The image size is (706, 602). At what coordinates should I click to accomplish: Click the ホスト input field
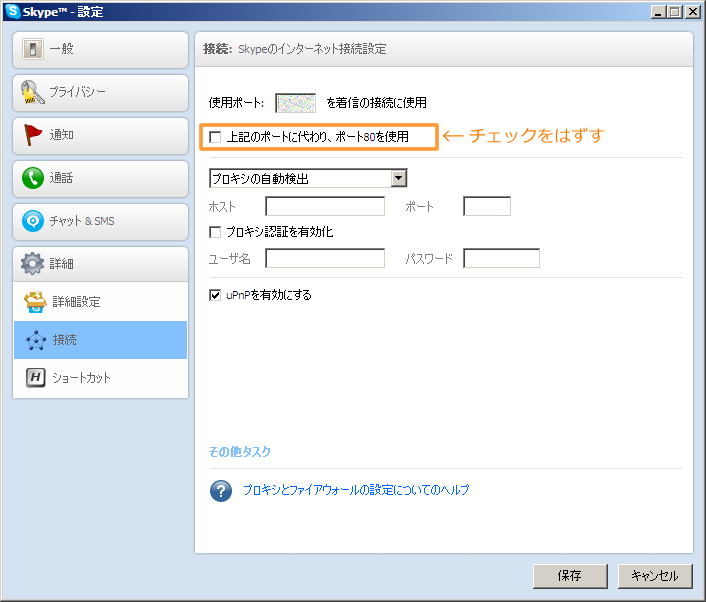325,206
